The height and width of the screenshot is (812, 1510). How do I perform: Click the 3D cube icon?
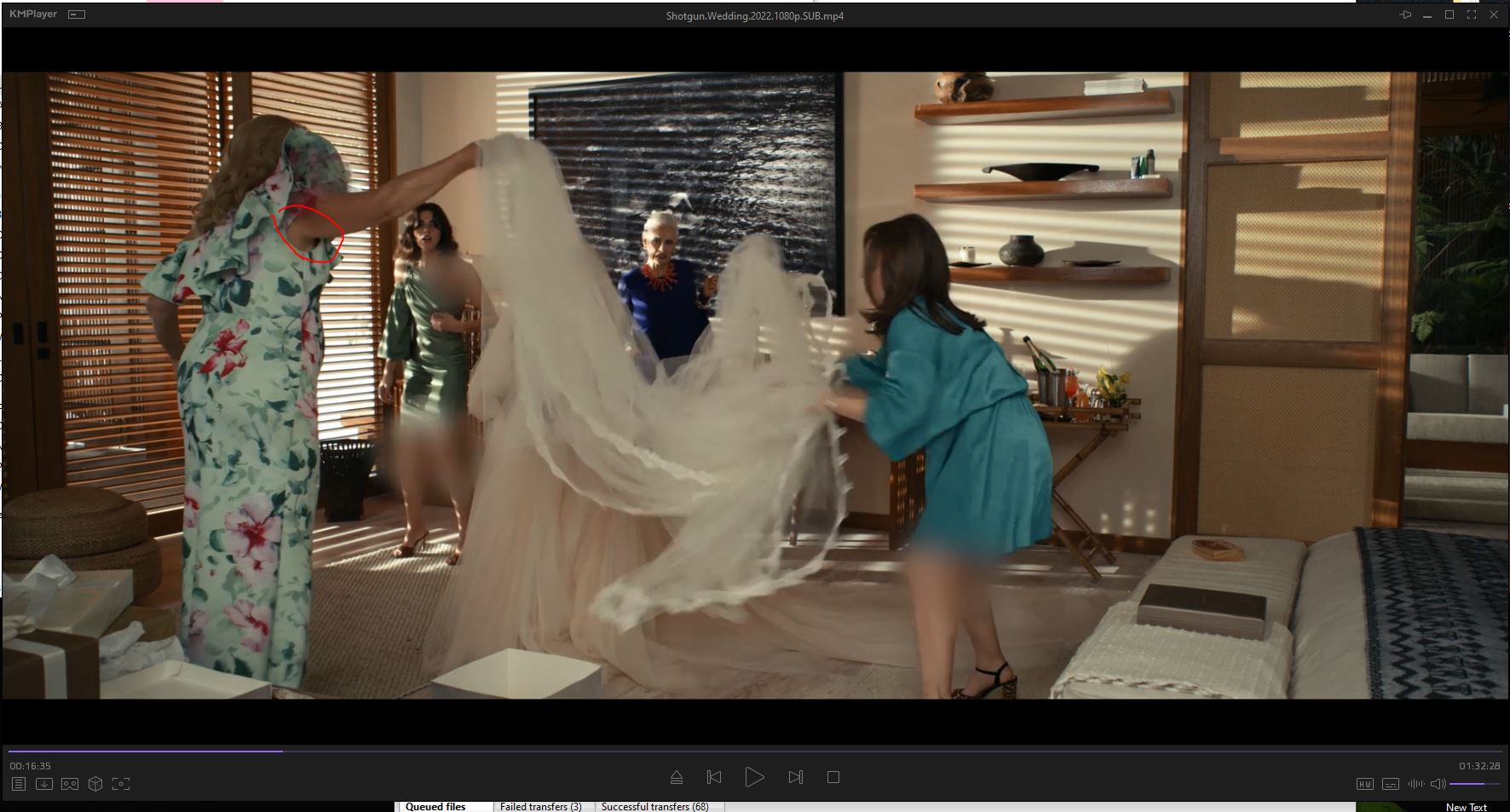tap(95, 784)
